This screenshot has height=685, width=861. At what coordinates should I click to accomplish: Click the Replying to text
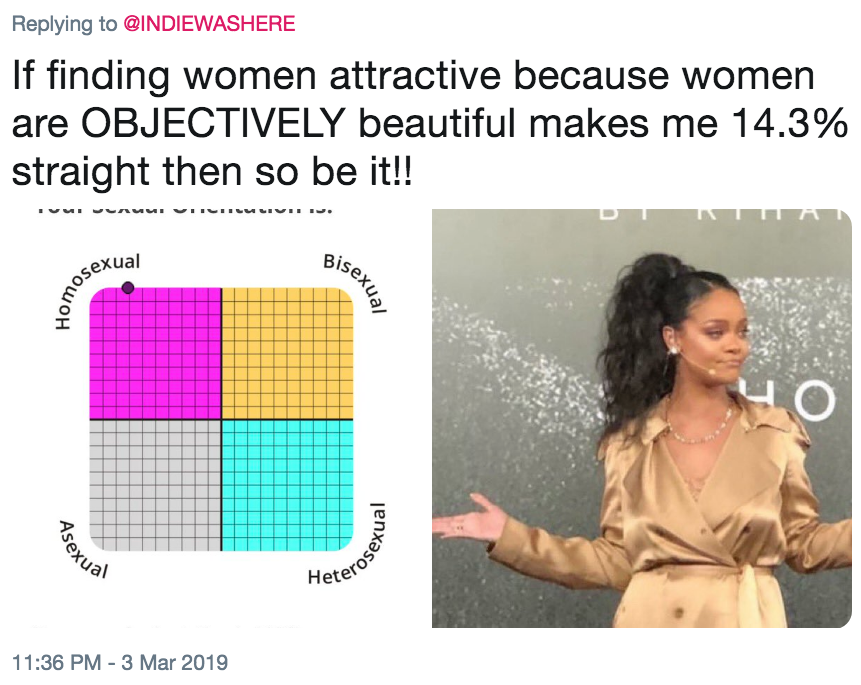point(64,24)
